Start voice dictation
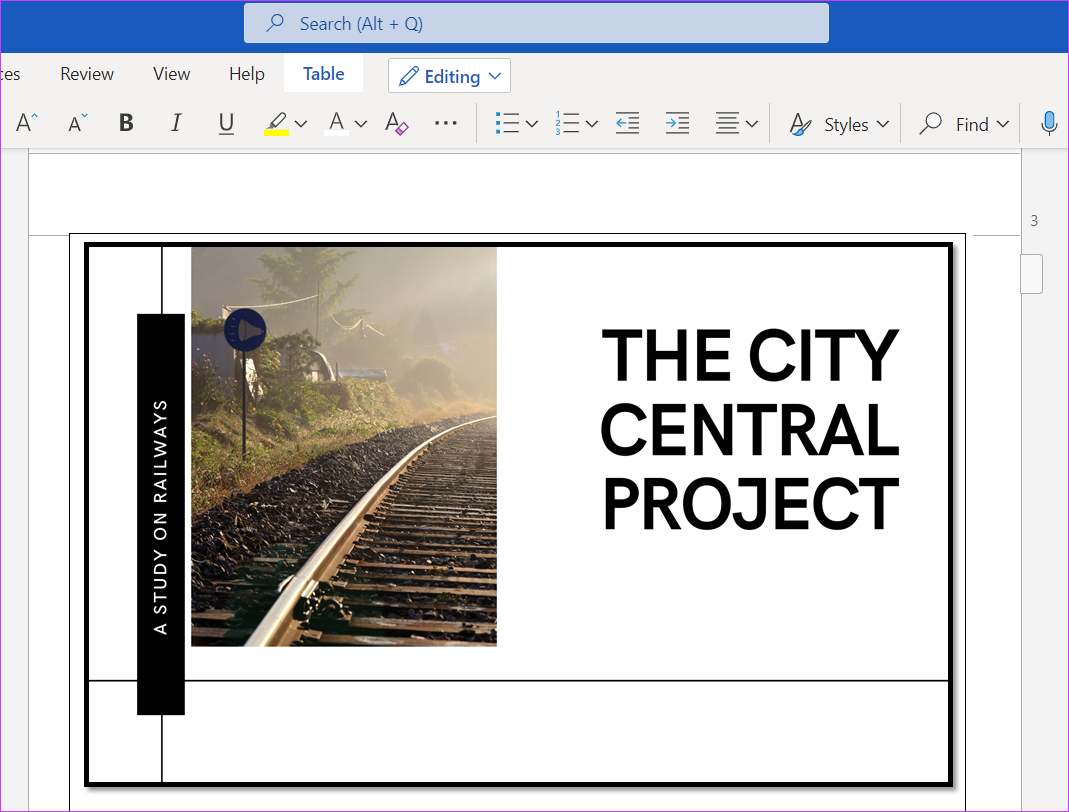Image resolution: width=1069 pixels, height=812 pixels. 1048,122
